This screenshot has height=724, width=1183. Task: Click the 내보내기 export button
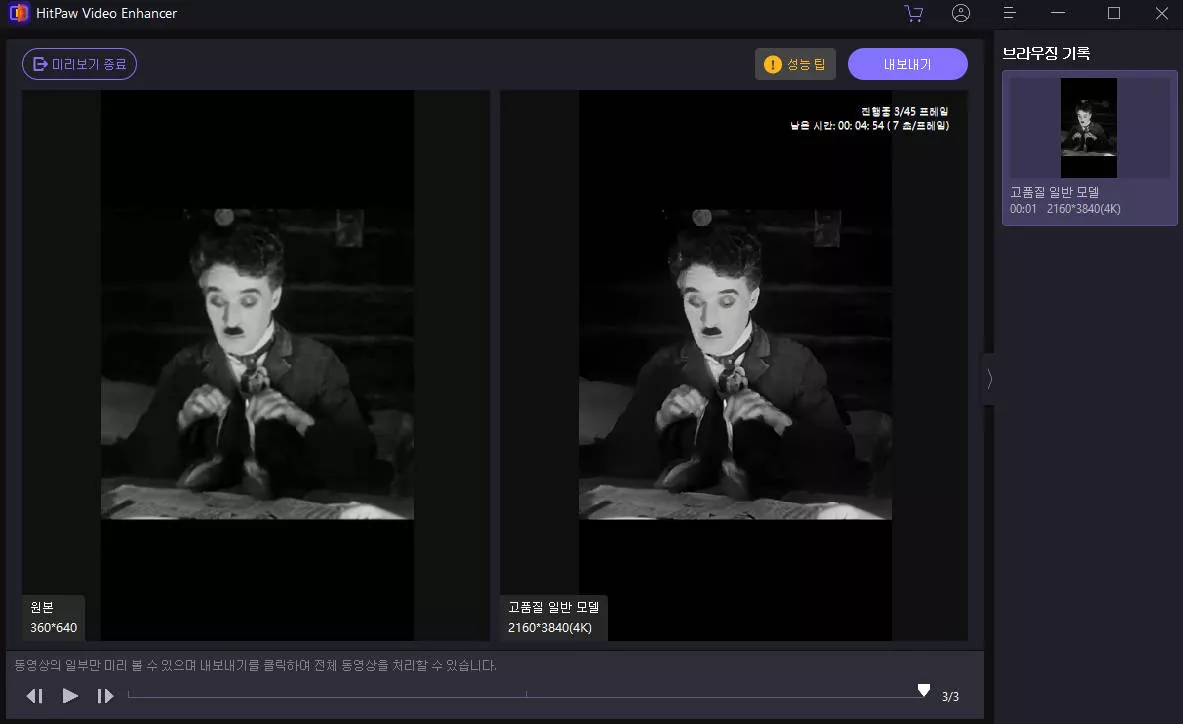[907, 64]
